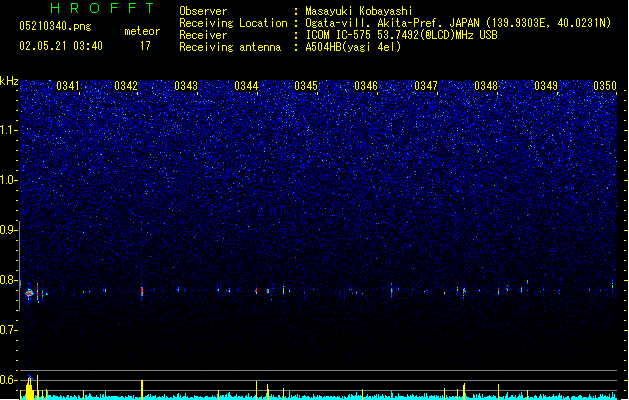
Task: Click the red meteor echo after 0342
Action: pyautogui.click(x=142, y=292)
